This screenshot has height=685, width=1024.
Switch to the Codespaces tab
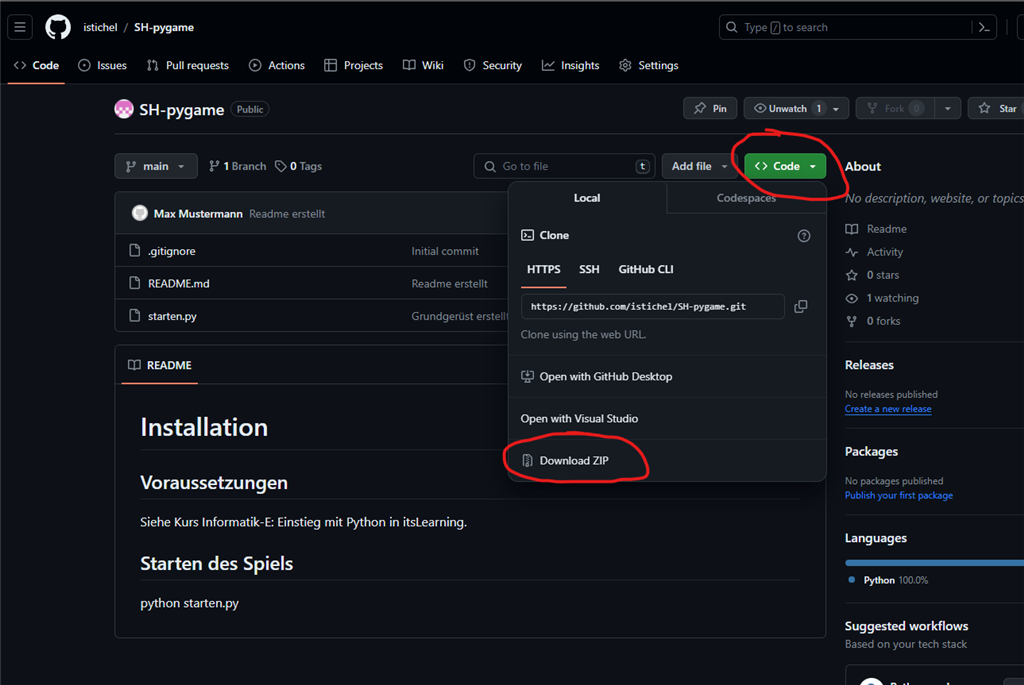tap(746, 198)
